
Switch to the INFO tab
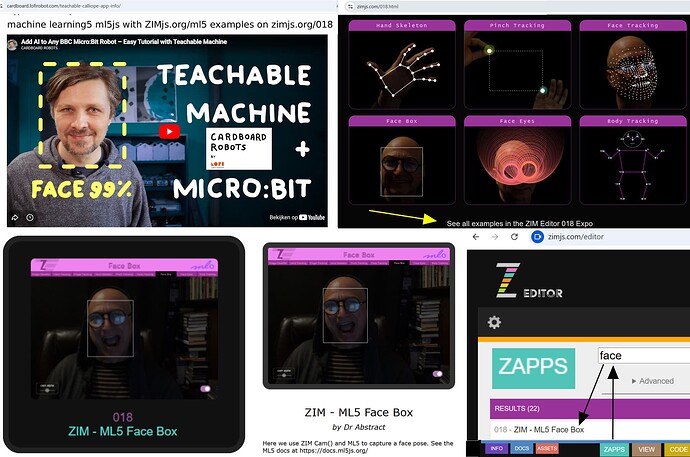496,449
